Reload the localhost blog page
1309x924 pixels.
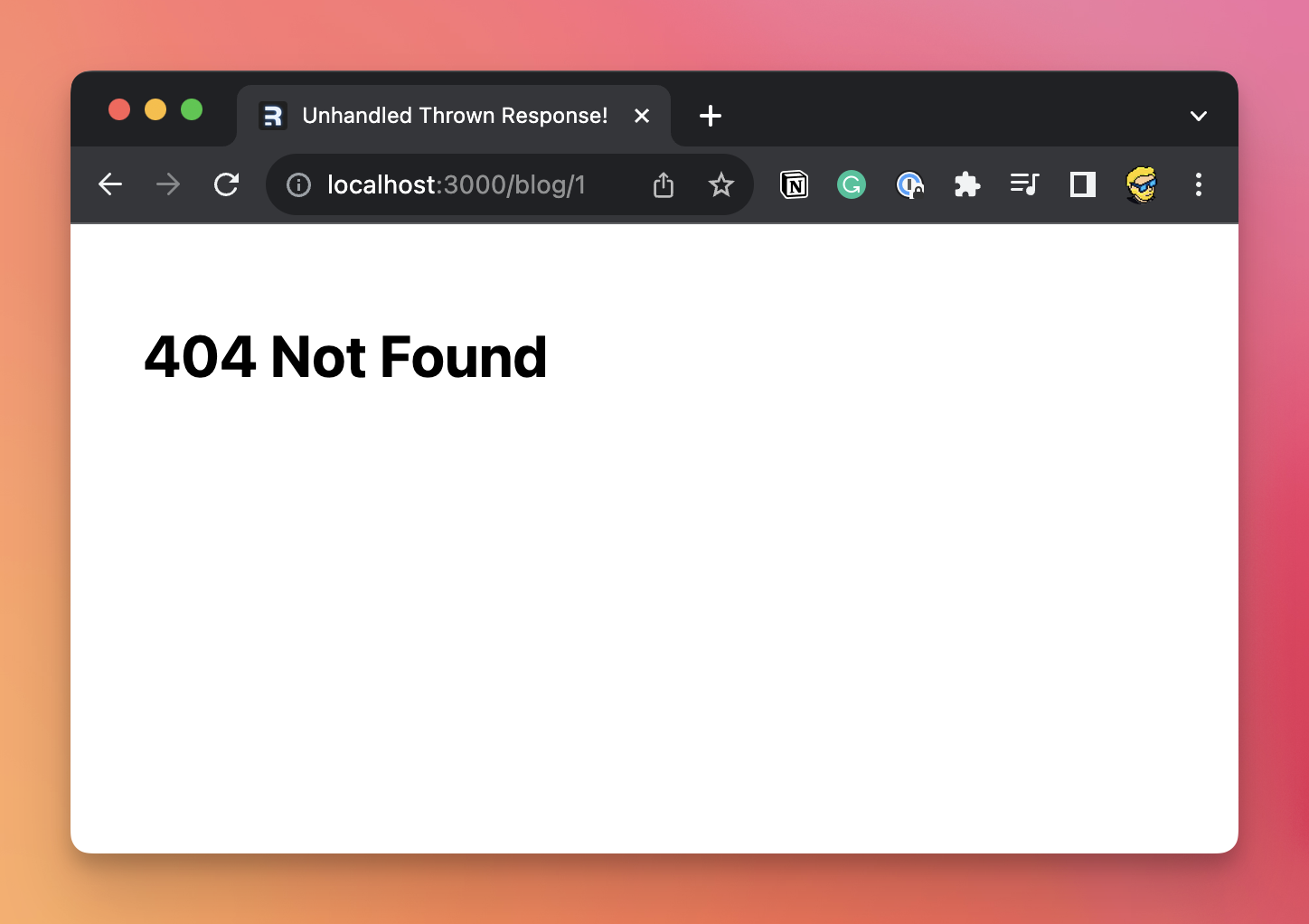tap(226, 184)
